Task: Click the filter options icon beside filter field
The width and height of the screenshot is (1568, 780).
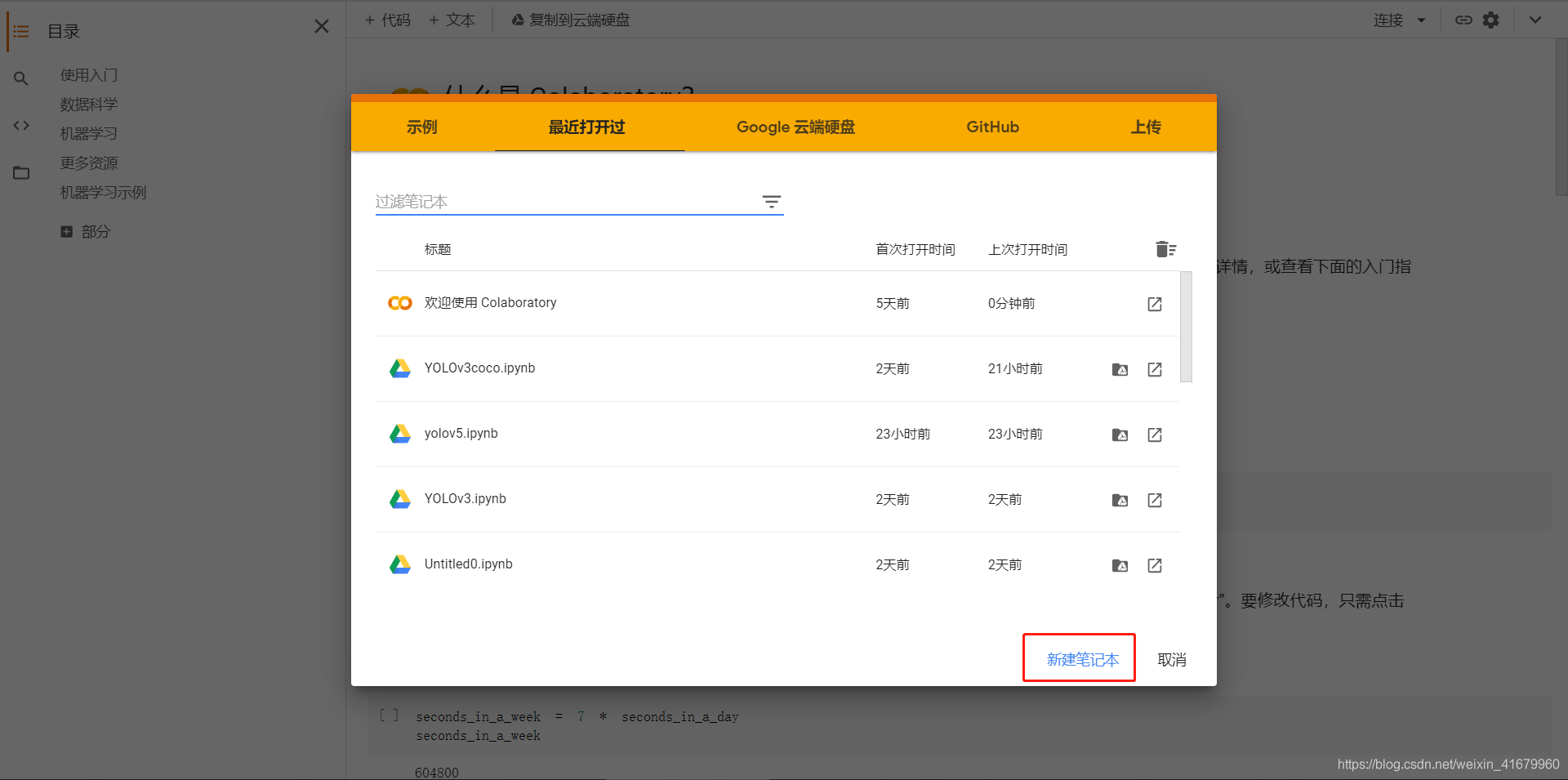Action: [772, 202]
